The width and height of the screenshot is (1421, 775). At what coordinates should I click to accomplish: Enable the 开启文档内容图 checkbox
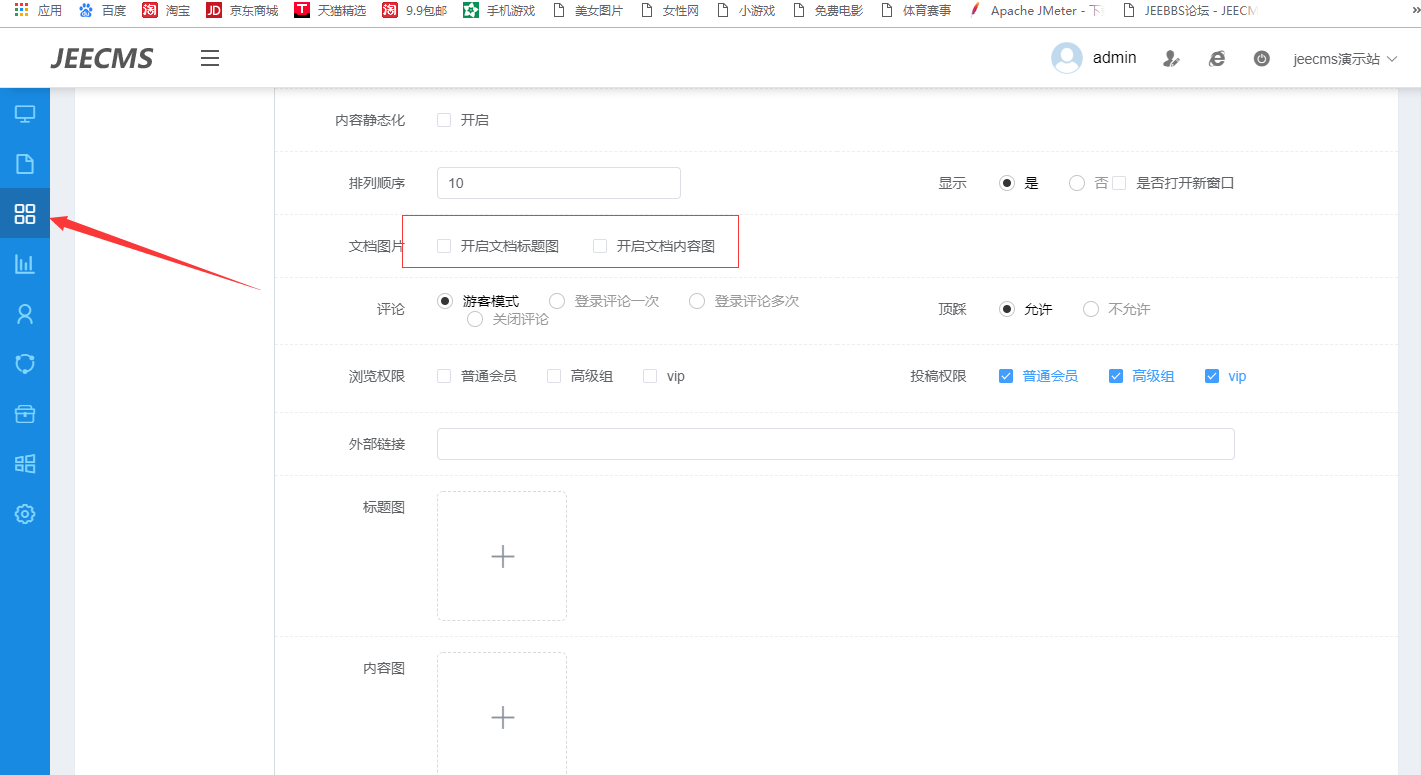point(600,246)
